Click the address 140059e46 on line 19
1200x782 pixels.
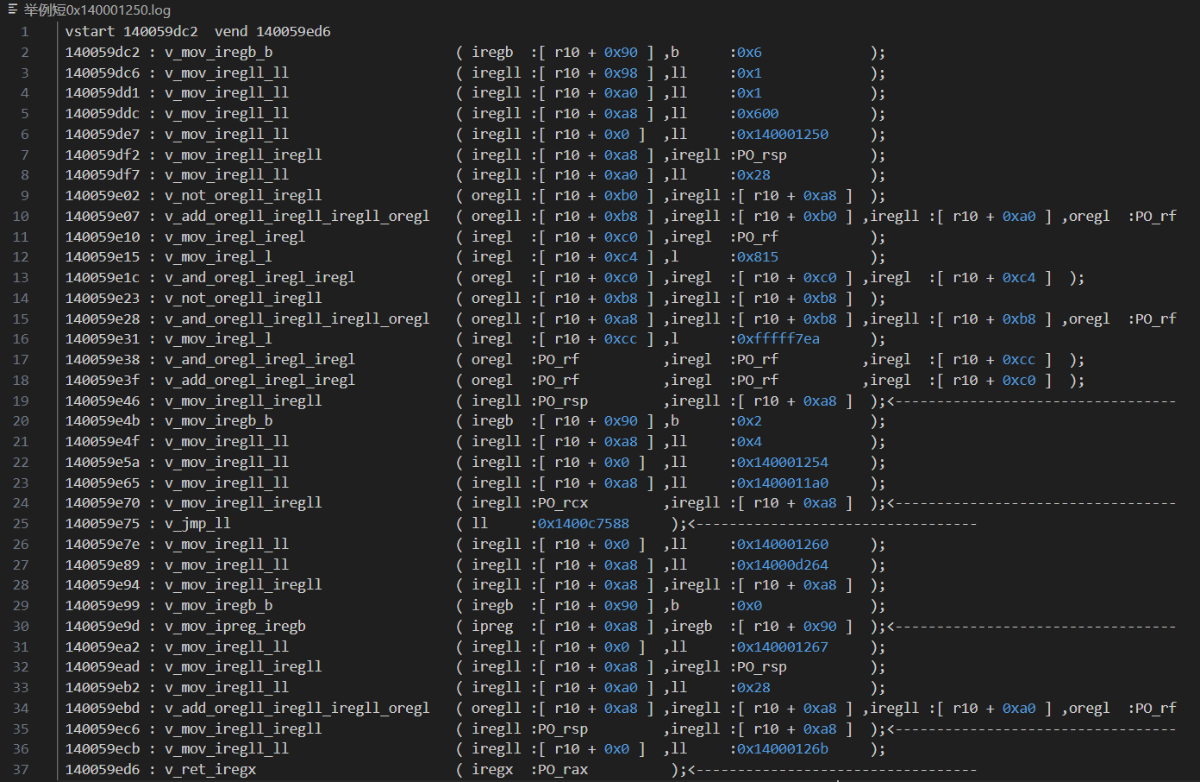[x=102, y=401]
